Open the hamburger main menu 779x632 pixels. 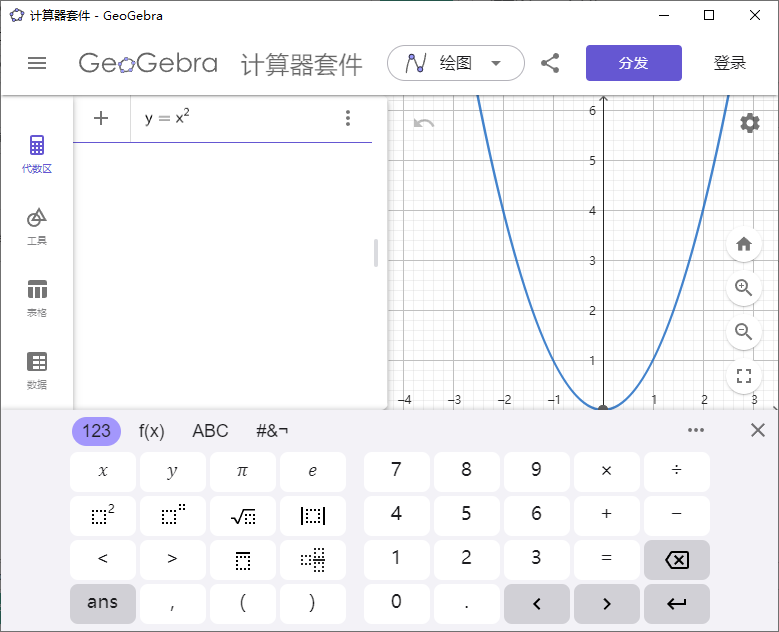tap(37, 63)
